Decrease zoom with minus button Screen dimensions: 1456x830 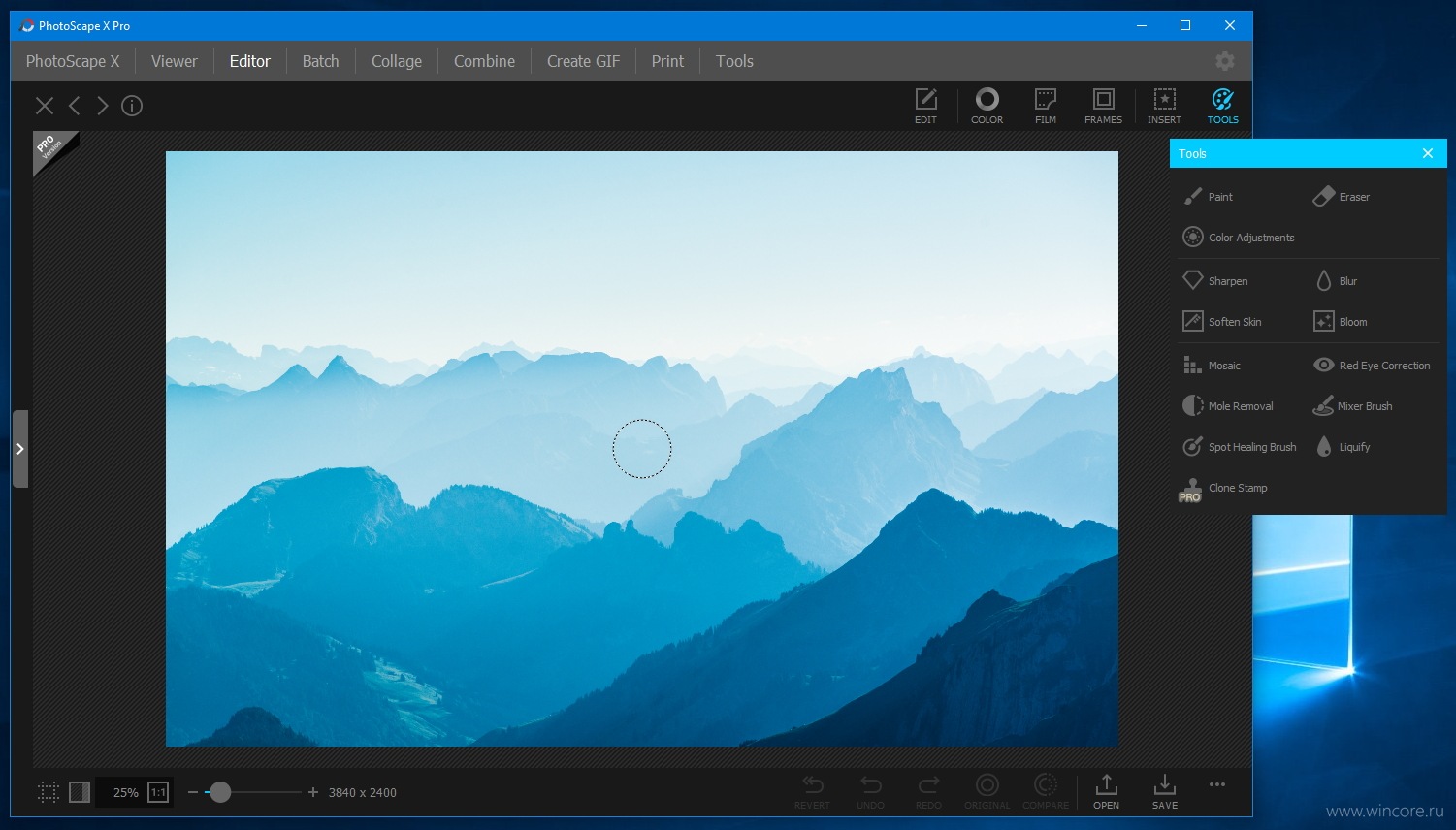pyautogui.click(x=193, y=792)
